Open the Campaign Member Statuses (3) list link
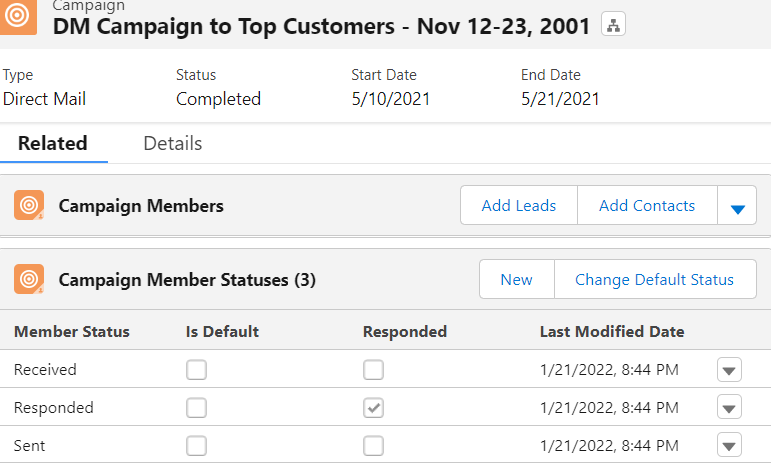Viewport: 771px width, 464px height. coord(187,280)
